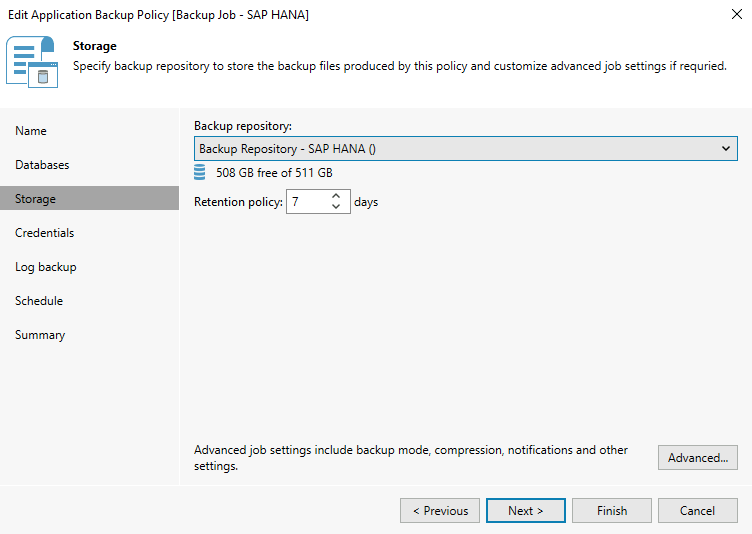
Task: Open the Log backup step
Action: pos(46,267)
